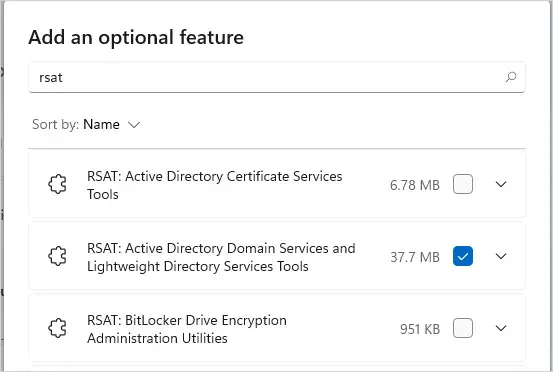Click the 37.7 MB size value
Image resolution: width=553 pixels, height=372 pixels.
tap(415, 257)
